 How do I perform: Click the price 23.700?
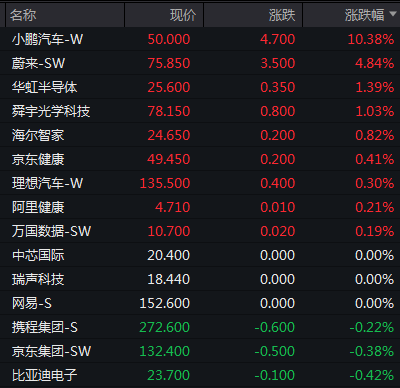tap(169, 375)
